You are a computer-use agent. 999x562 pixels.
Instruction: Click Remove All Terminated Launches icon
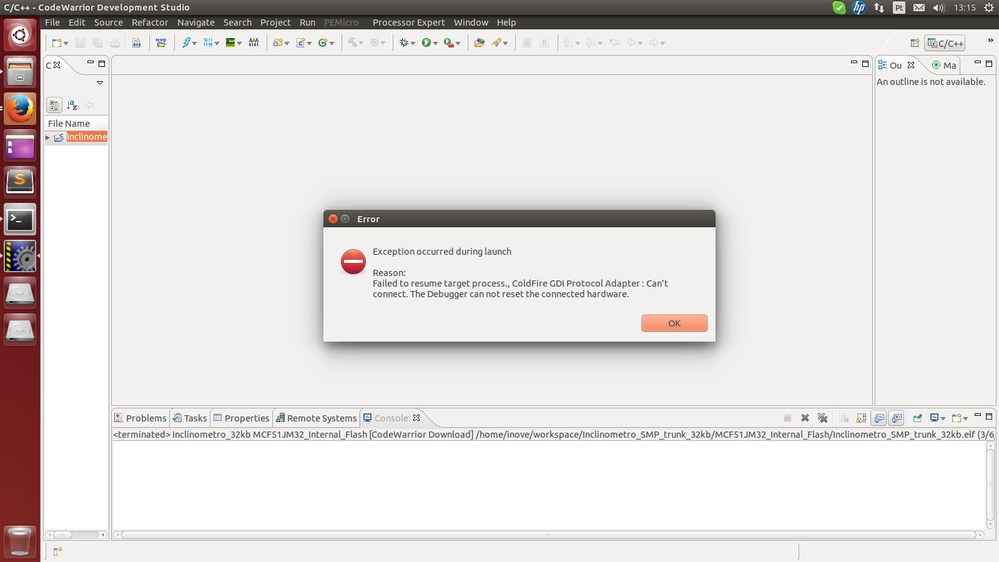(823, 418)
